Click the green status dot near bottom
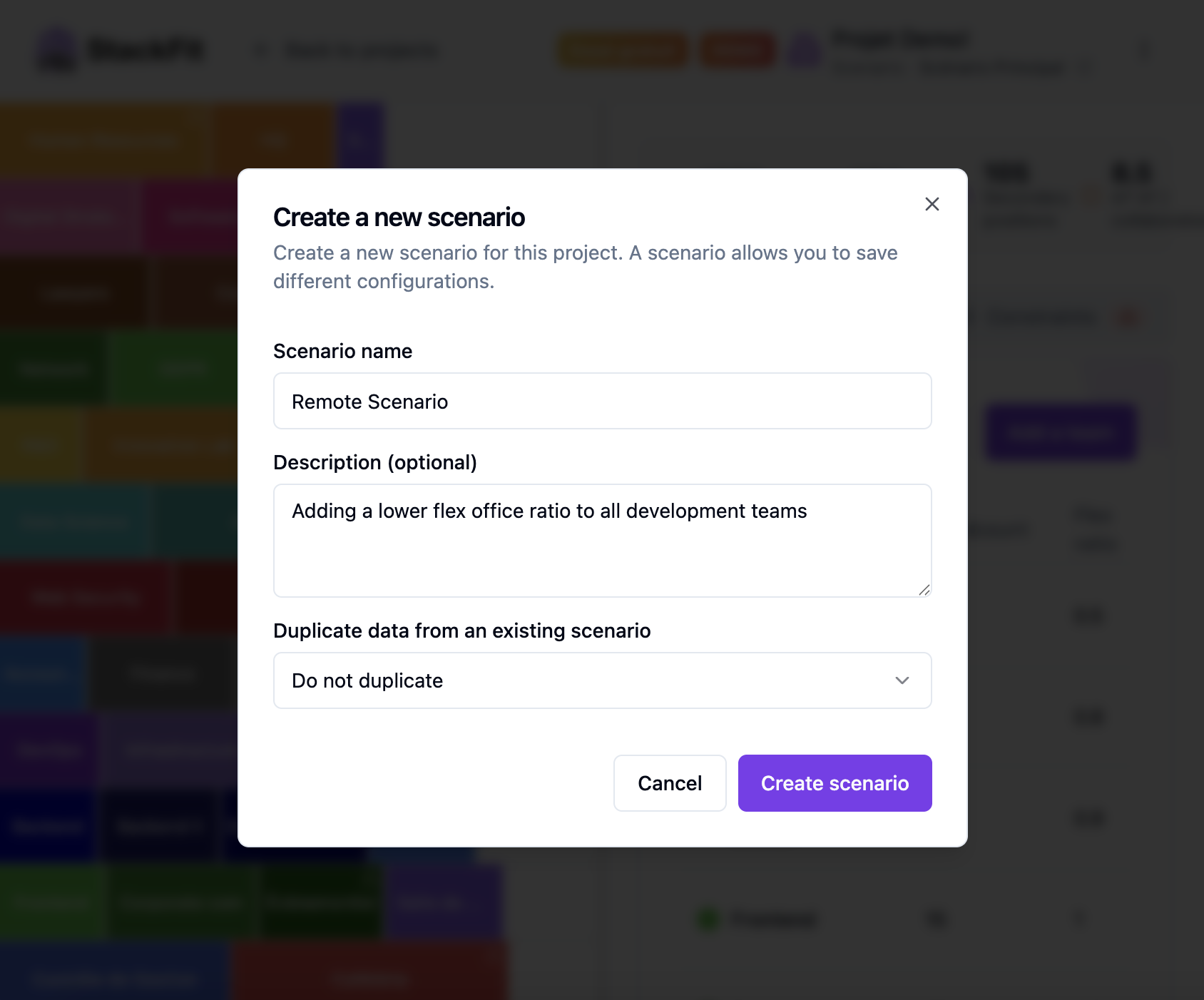 pyautogui.click(x=708, y=919)
